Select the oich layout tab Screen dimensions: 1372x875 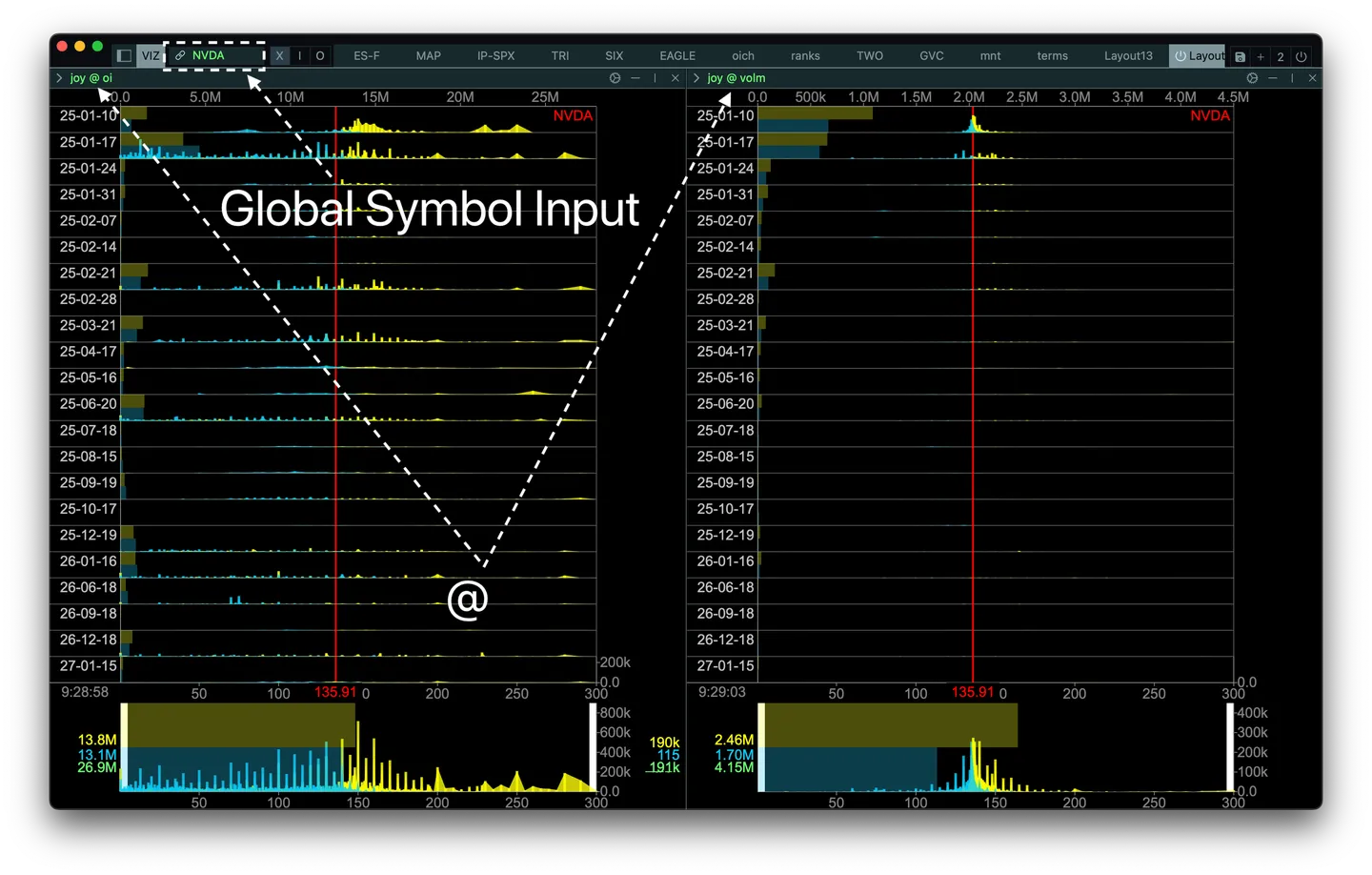[743, 56]
